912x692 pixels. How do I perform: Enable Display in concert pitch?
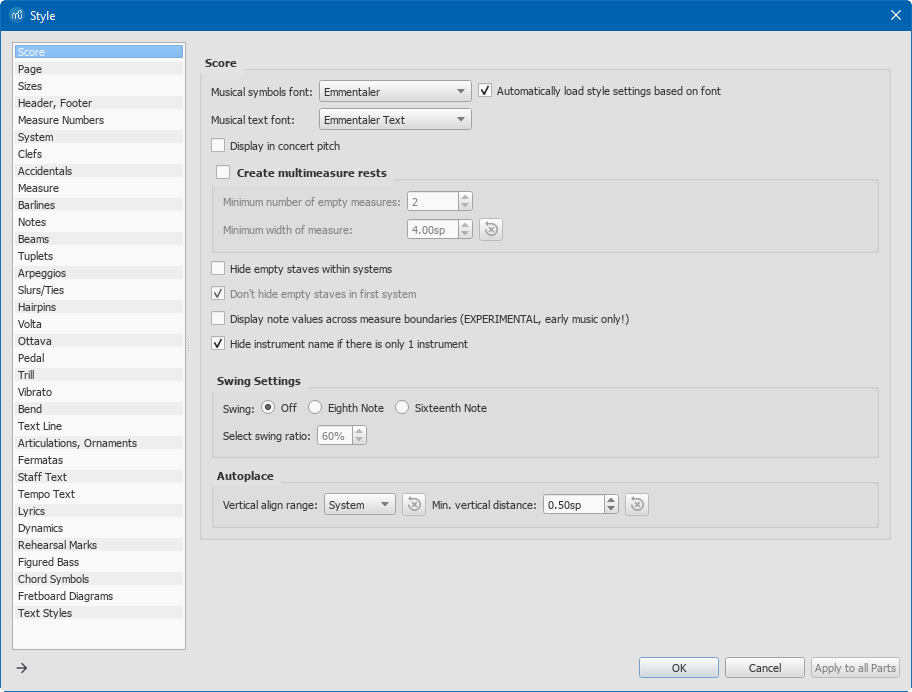click(x=219, y=146)
